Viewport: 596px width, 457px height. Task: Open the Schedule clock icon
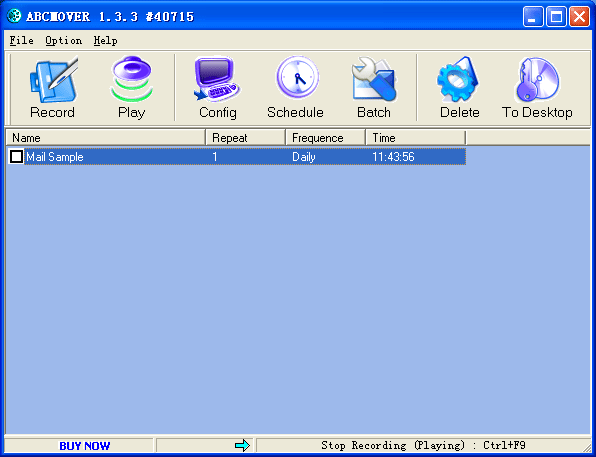297,77
